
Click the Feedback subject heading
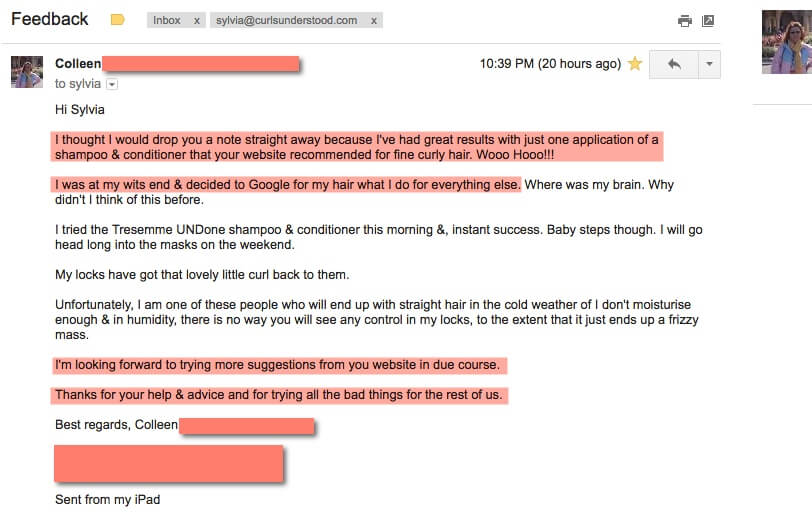pyautogui.click(x=50, y=19)
